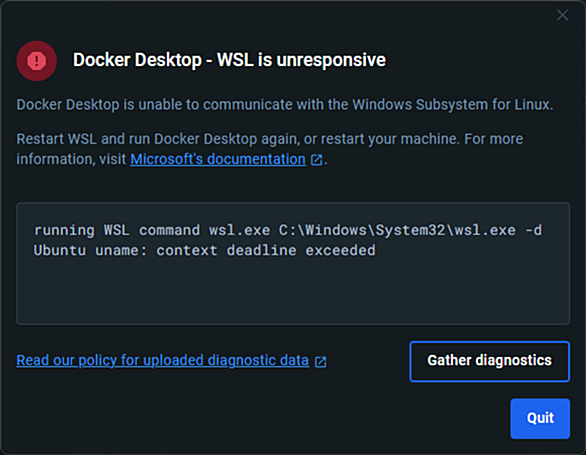Click inside the error message box's empty area
The width and height of the screenshot is (586, 455).
[x=293, y=292]
